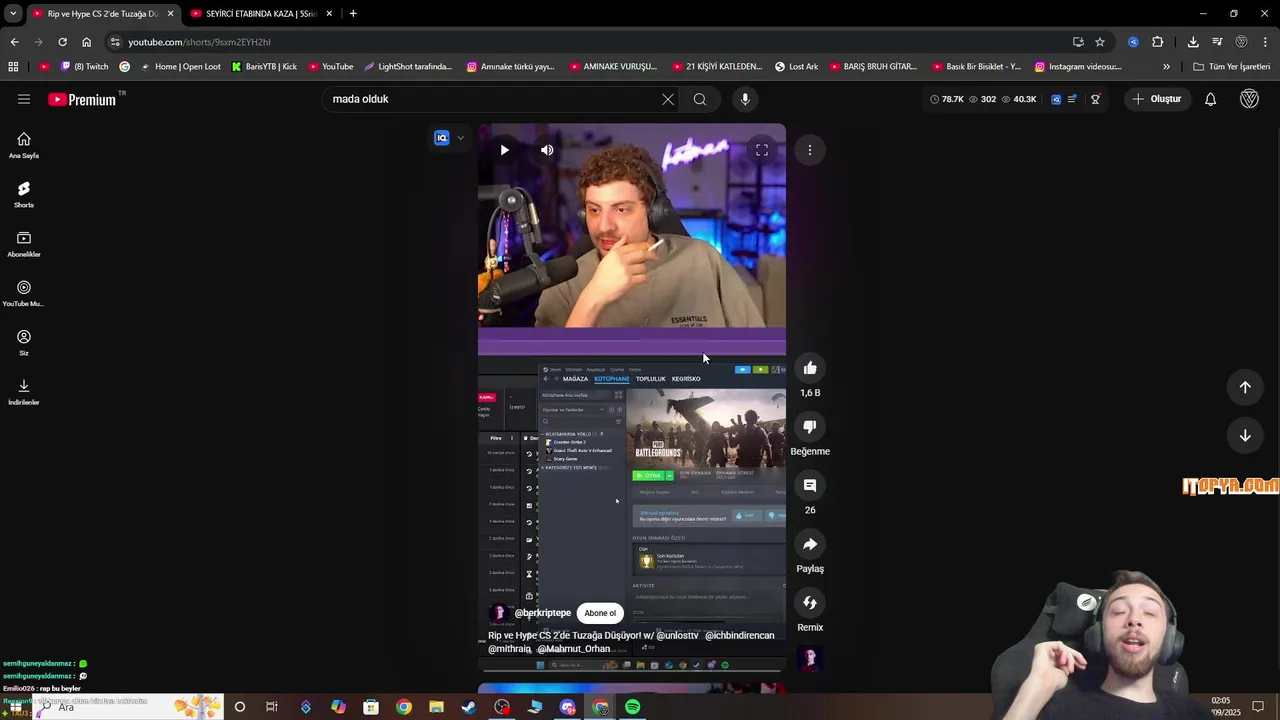Image resolution: width=1280 pixels, height=720 pixels.
Task: Open the Short's sound thumbnail
Action: 810,658
